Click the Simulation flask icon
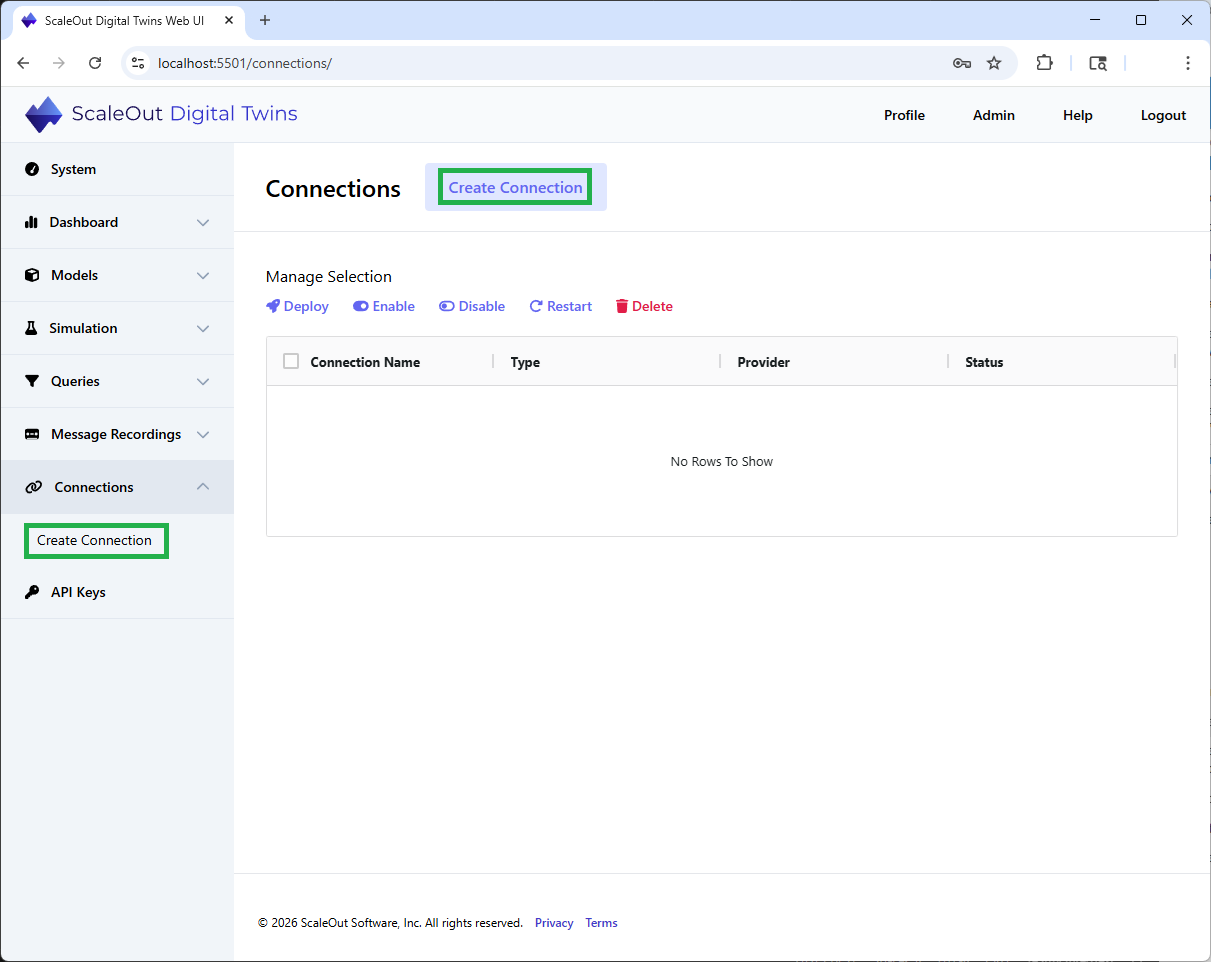The image size is (1211, 962). [31, 328]
